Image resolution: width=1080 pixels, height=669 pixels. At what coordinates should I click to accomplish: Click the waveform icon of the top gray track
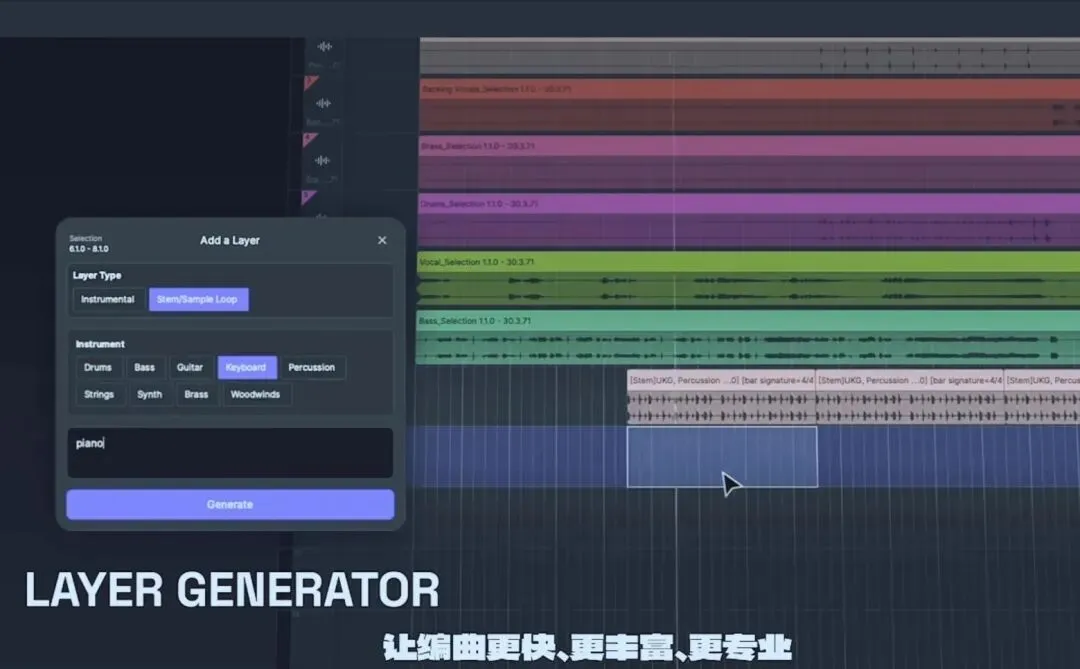(x=324, y=47)
